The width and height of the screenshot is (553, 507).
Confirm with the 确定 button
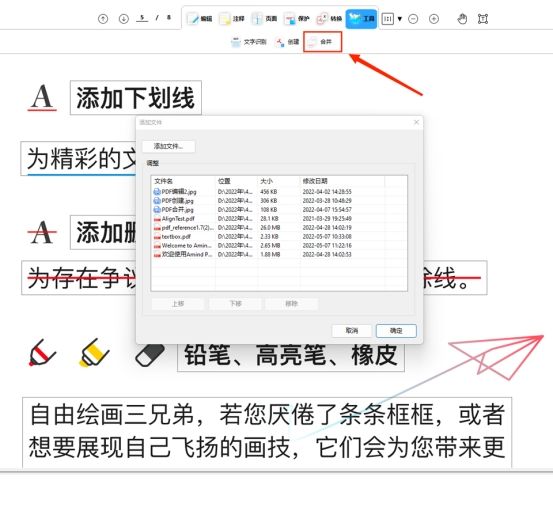pos(396,331)
